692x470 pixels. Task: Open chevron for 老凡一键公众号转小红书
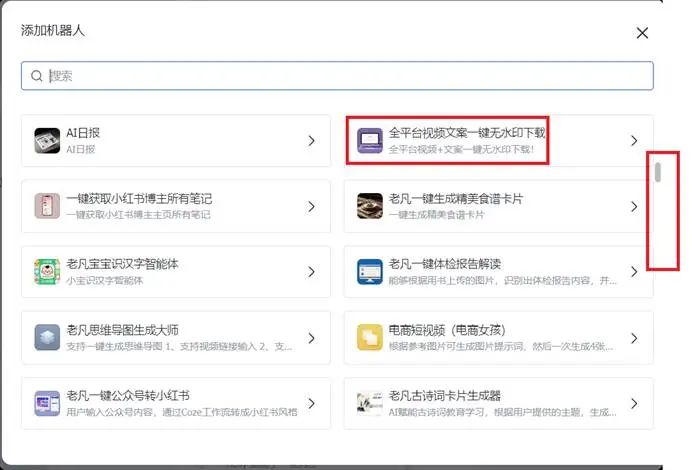[x=312, y=403]
